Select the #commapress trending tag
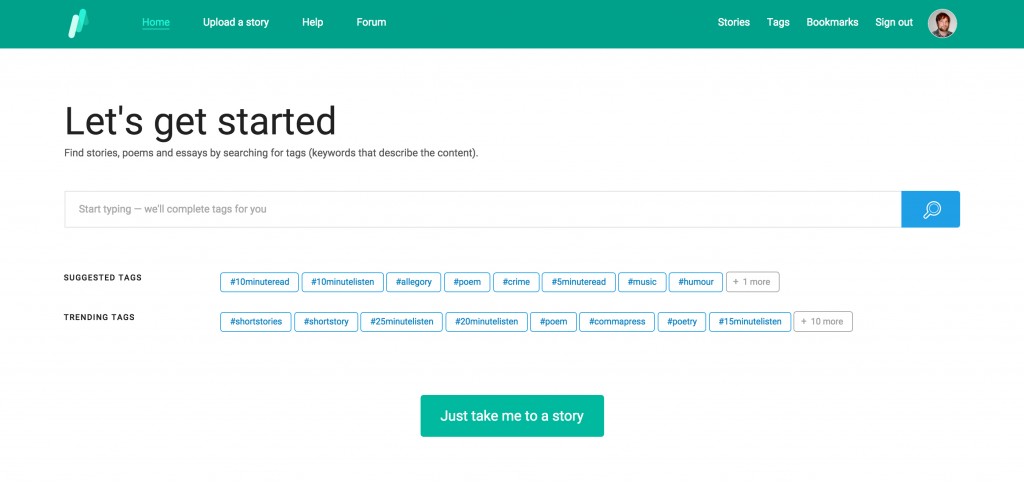The height and width of the screenshot is (486, 1024). 617,322
